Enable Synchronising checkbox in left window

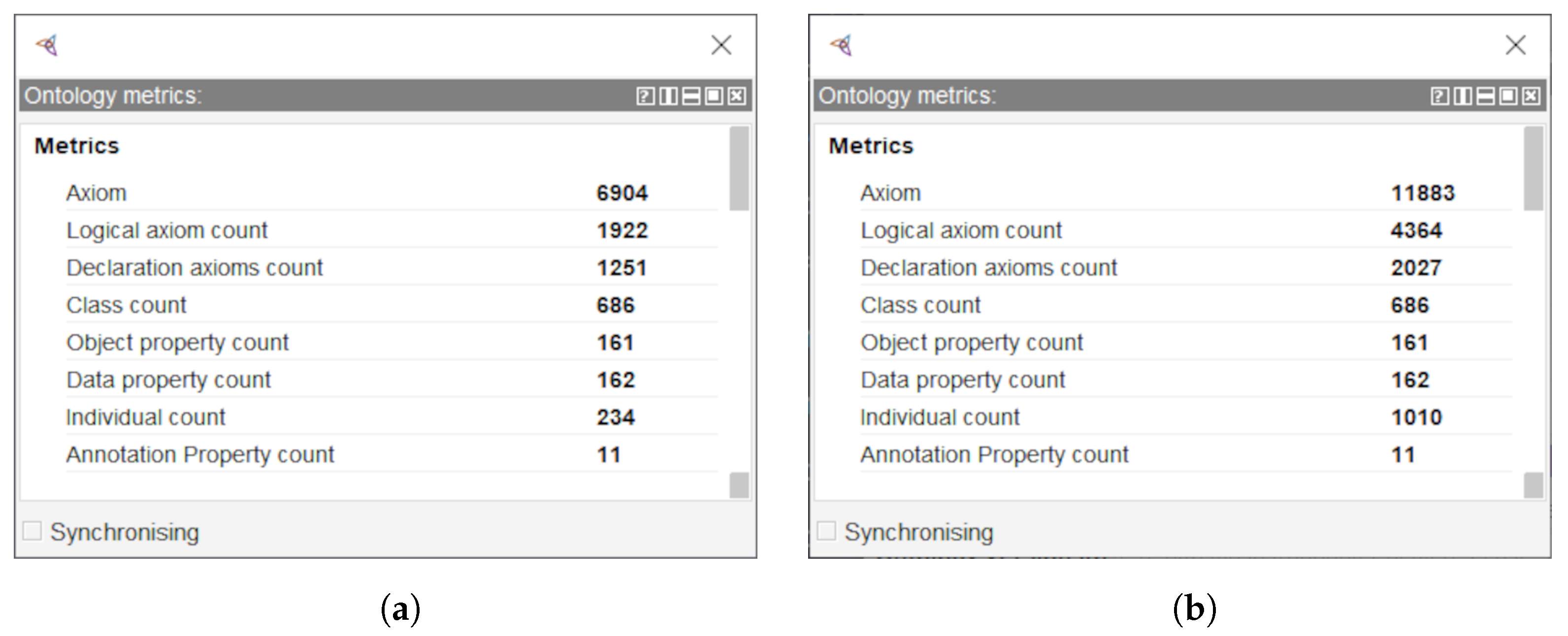coord(33,531)
